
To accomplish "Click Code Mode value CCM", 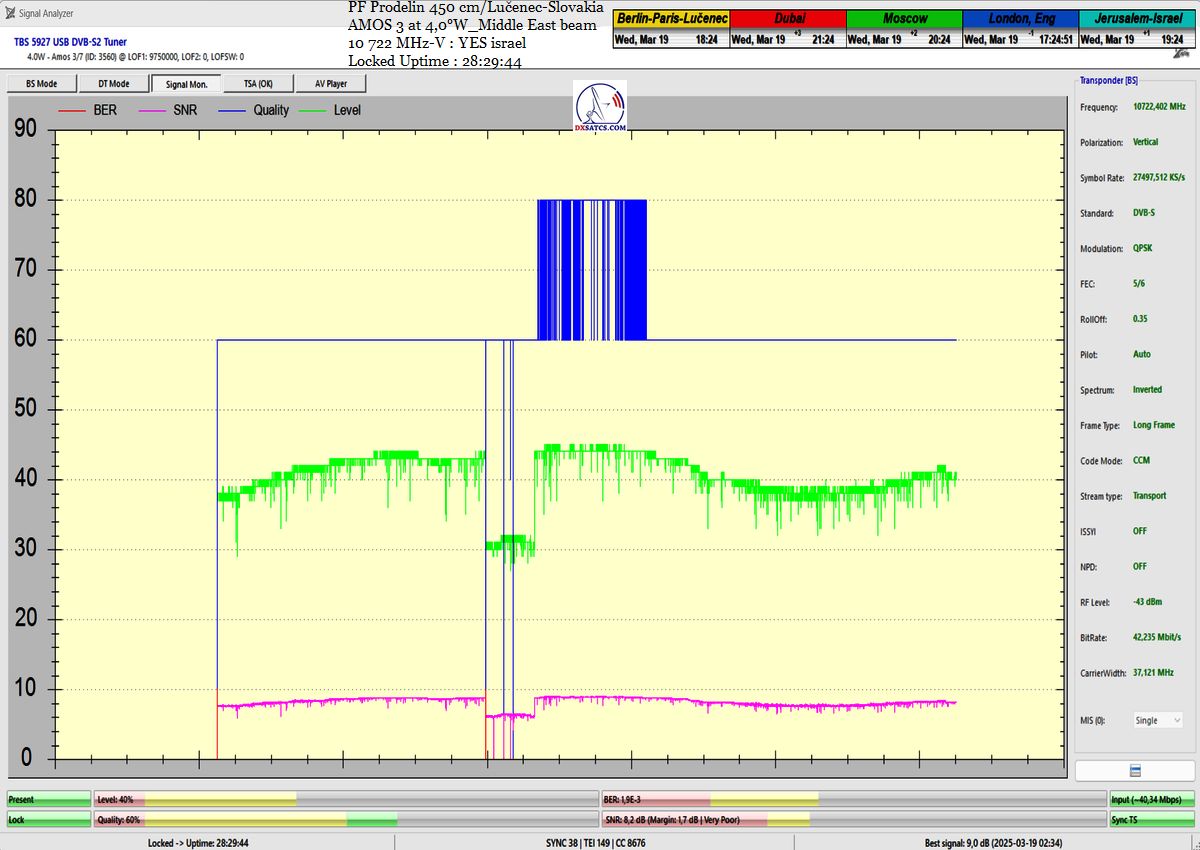I will [1141, 461].
